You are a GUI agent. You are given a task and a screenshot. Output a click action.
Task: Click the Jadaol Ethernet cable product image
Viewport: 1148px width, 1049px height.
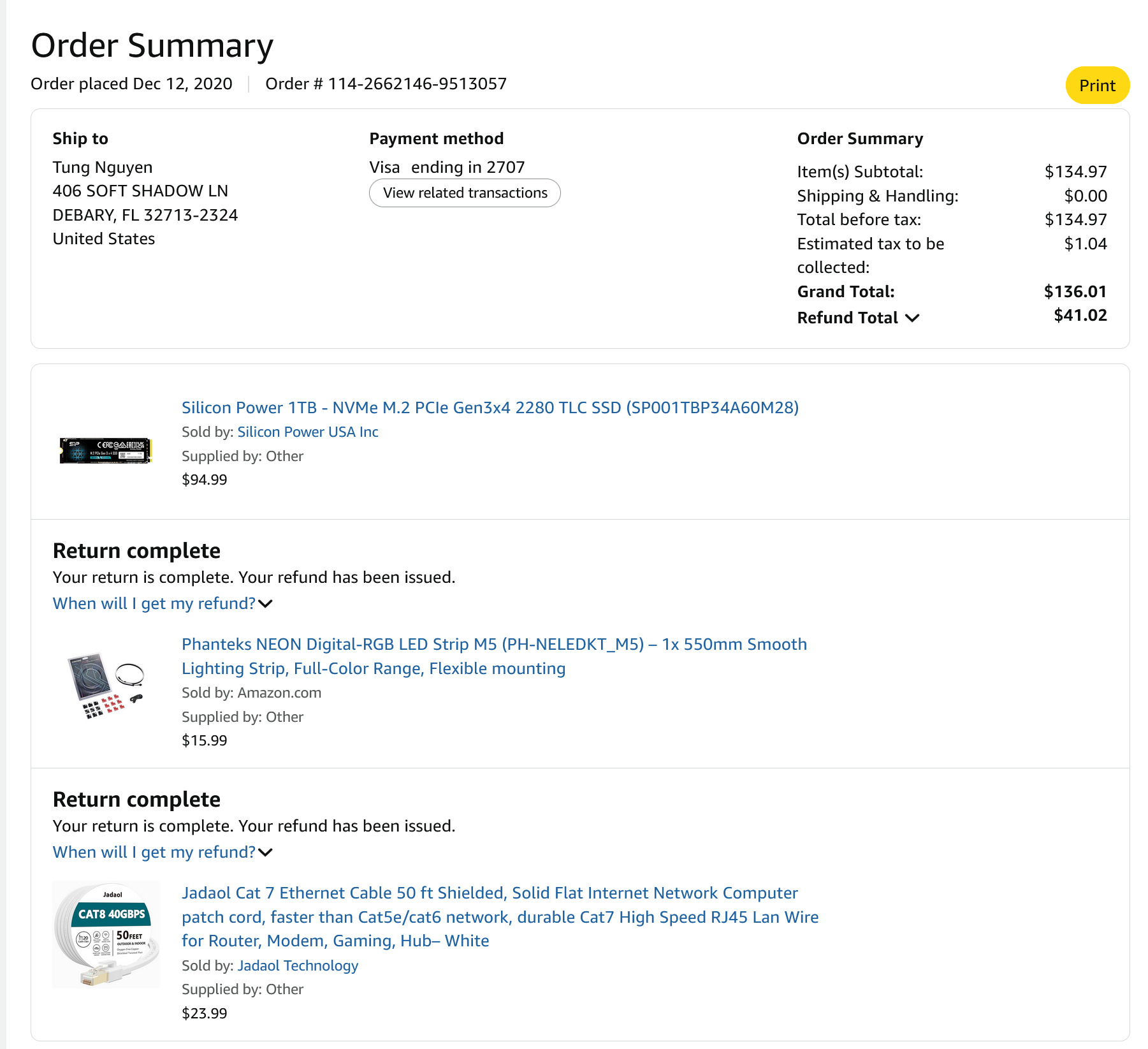106,934
